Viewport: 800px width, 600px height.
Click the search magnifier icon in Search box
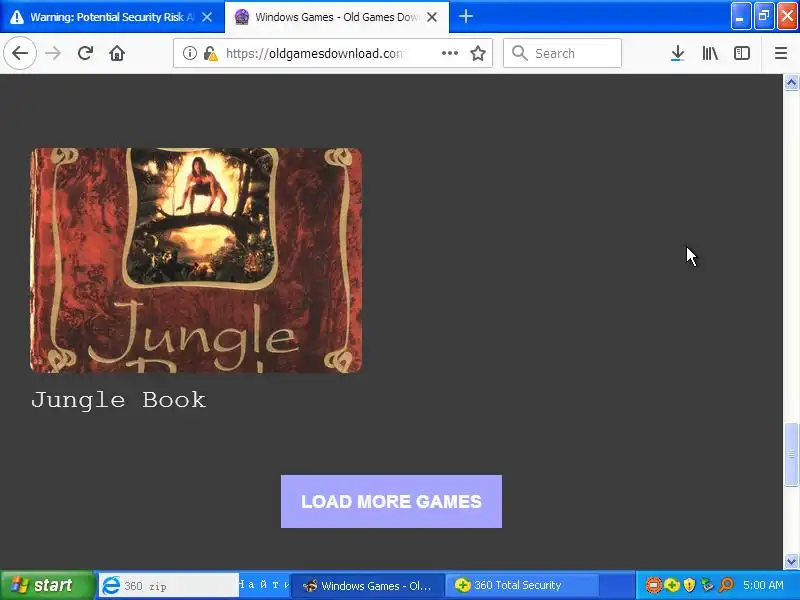519,53
